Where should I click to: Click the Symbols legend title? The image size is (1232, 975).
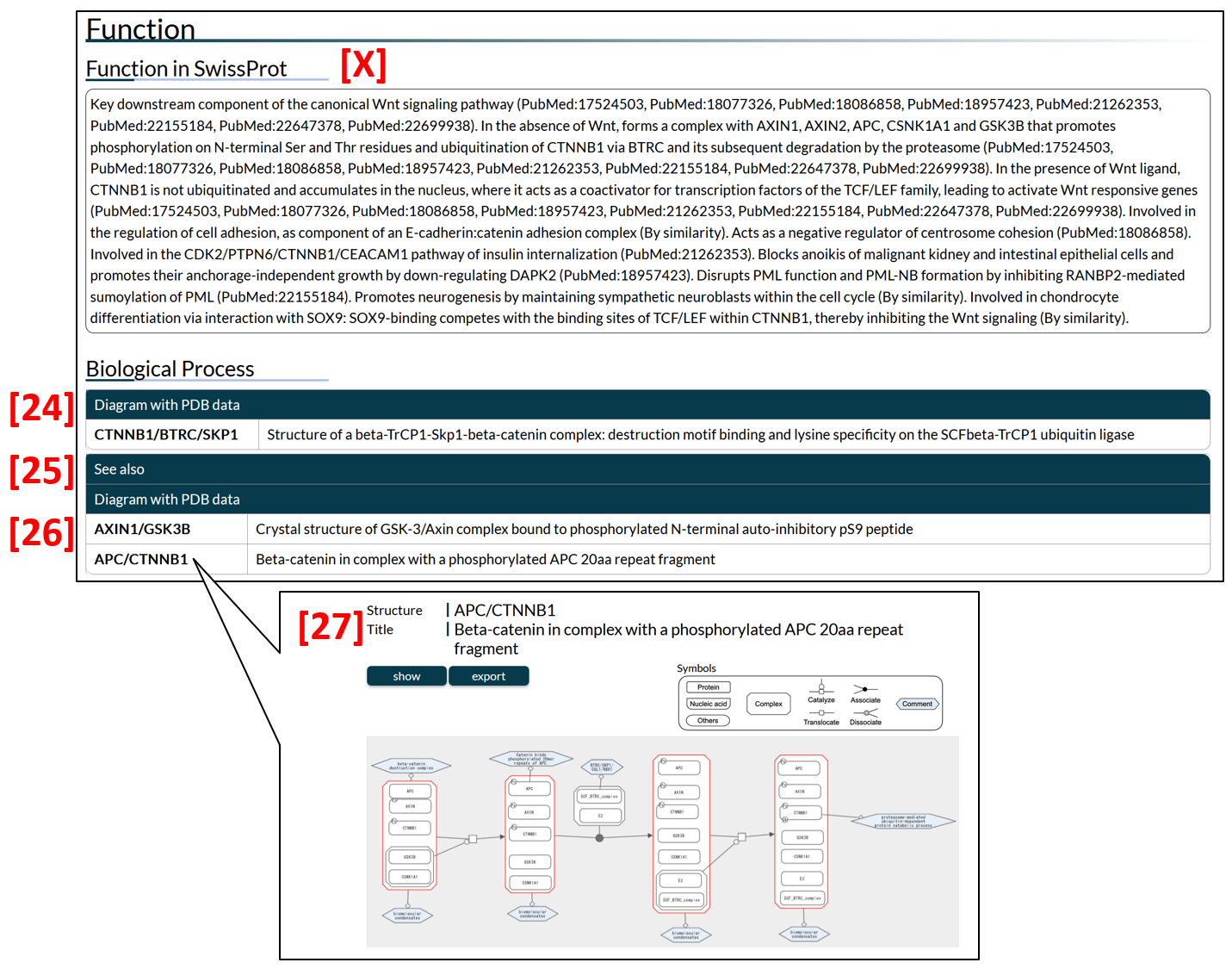[x=696, y=668]
